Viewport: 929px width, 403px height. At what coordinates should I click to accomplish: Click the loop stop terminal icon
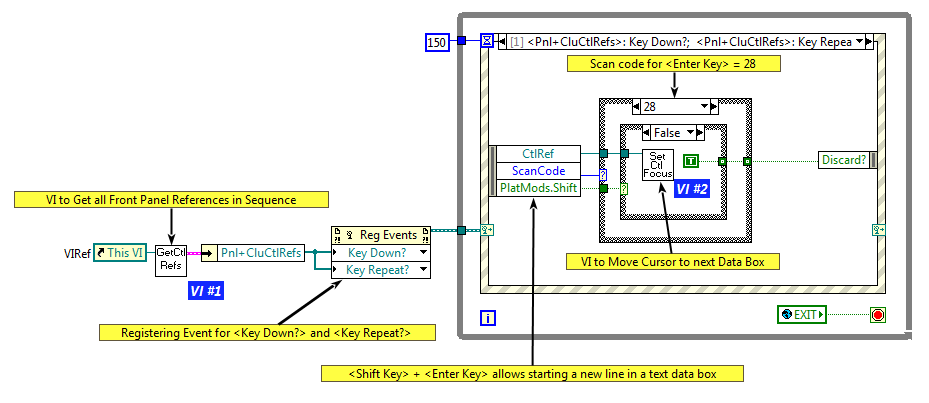click(877, 315)
